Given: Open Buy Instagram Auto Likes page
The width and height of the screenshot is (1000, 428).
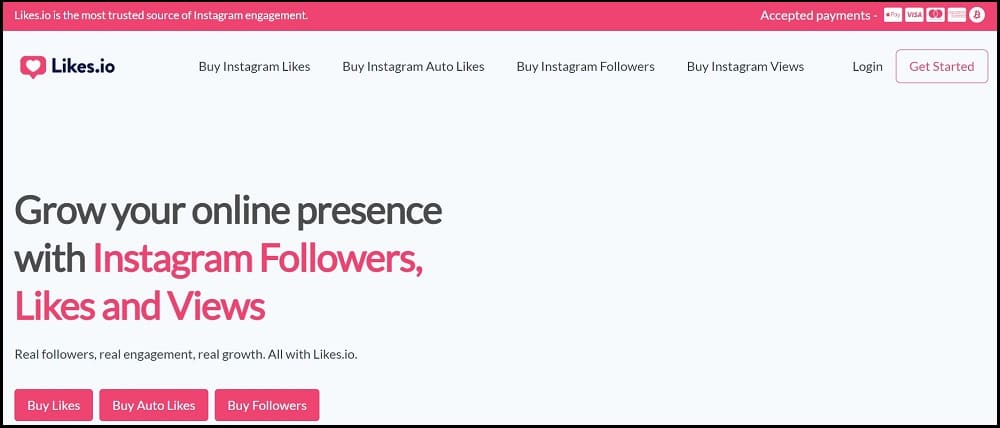Looking at the screenshot, I should (x=413, y=66).
